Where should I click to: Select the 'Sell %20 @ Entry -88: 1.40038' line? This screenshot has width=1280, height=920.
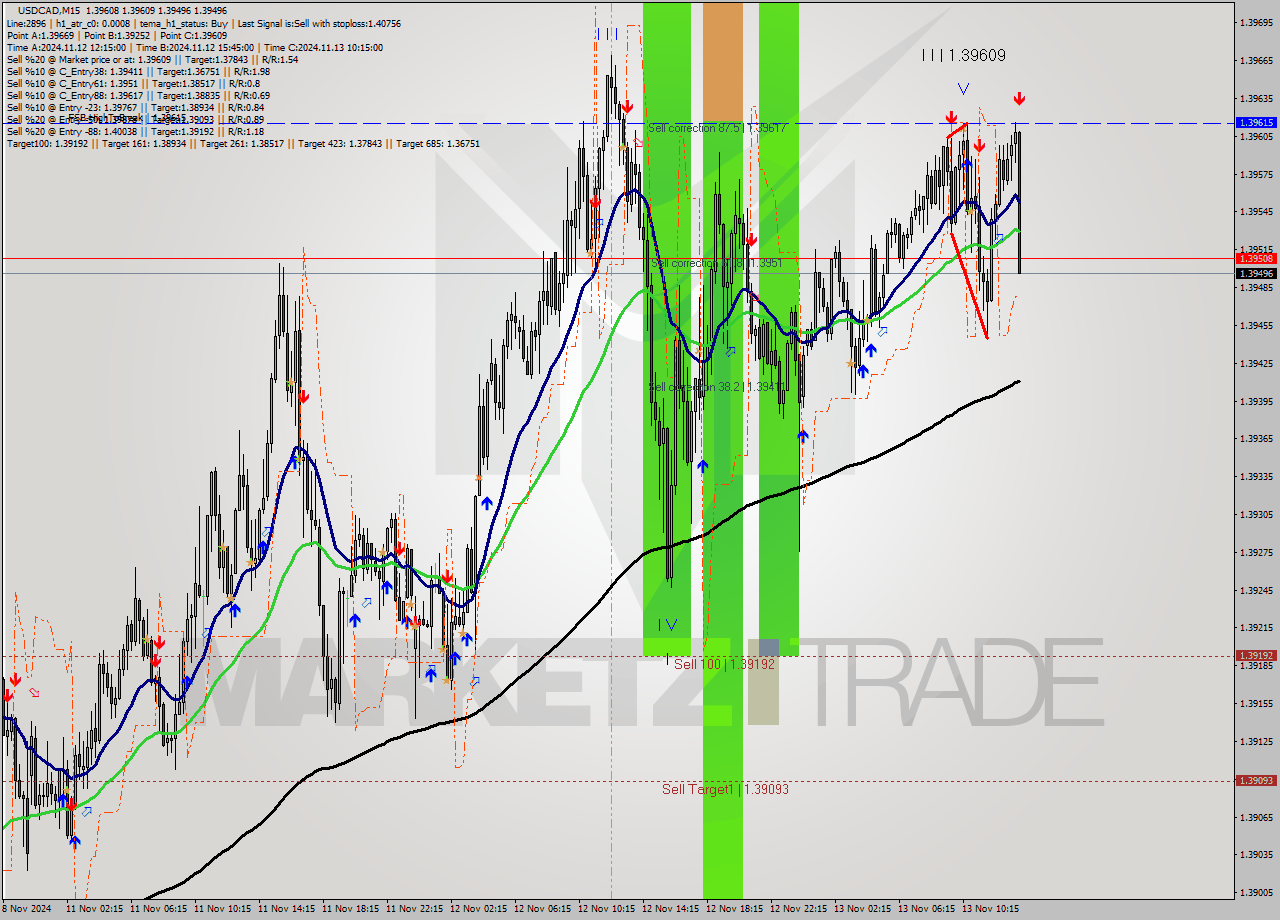pos(135,131)
